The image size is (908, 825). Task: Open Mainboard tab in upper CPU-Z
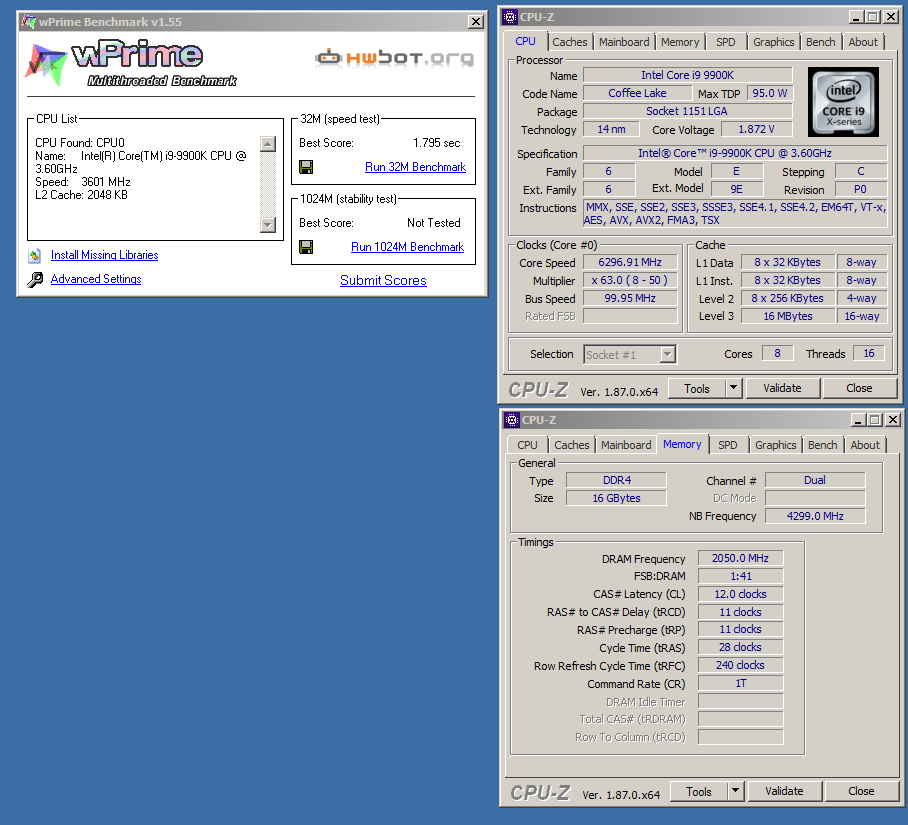(x=624, y=42)
